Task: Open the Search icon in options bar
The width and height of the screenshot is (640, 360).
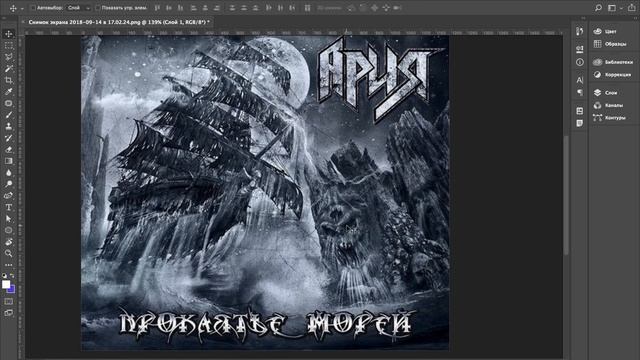Action: click(x=598, y=8)
